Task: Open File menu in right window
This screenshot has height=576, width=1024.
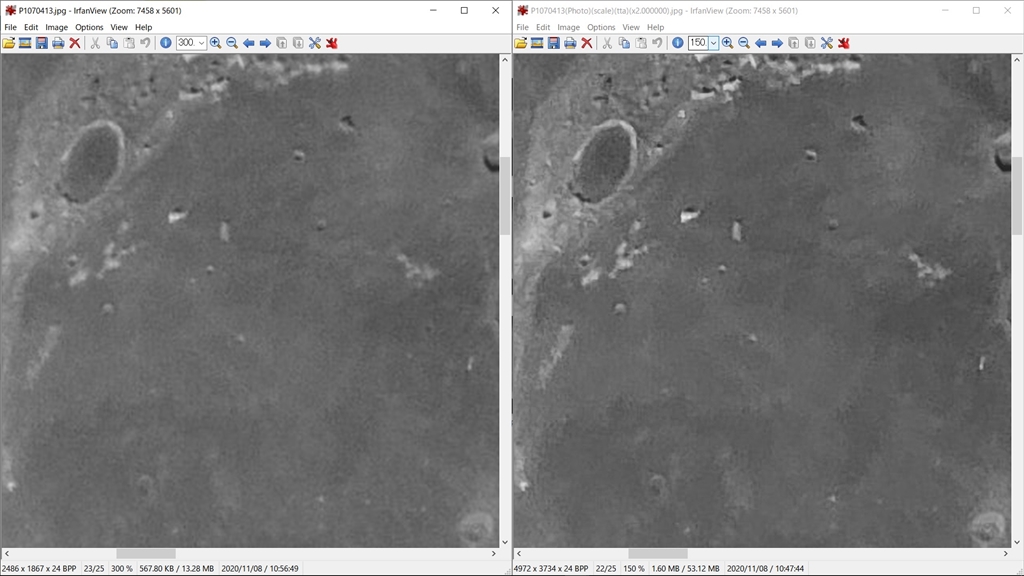Action: [x=522, y=27]
